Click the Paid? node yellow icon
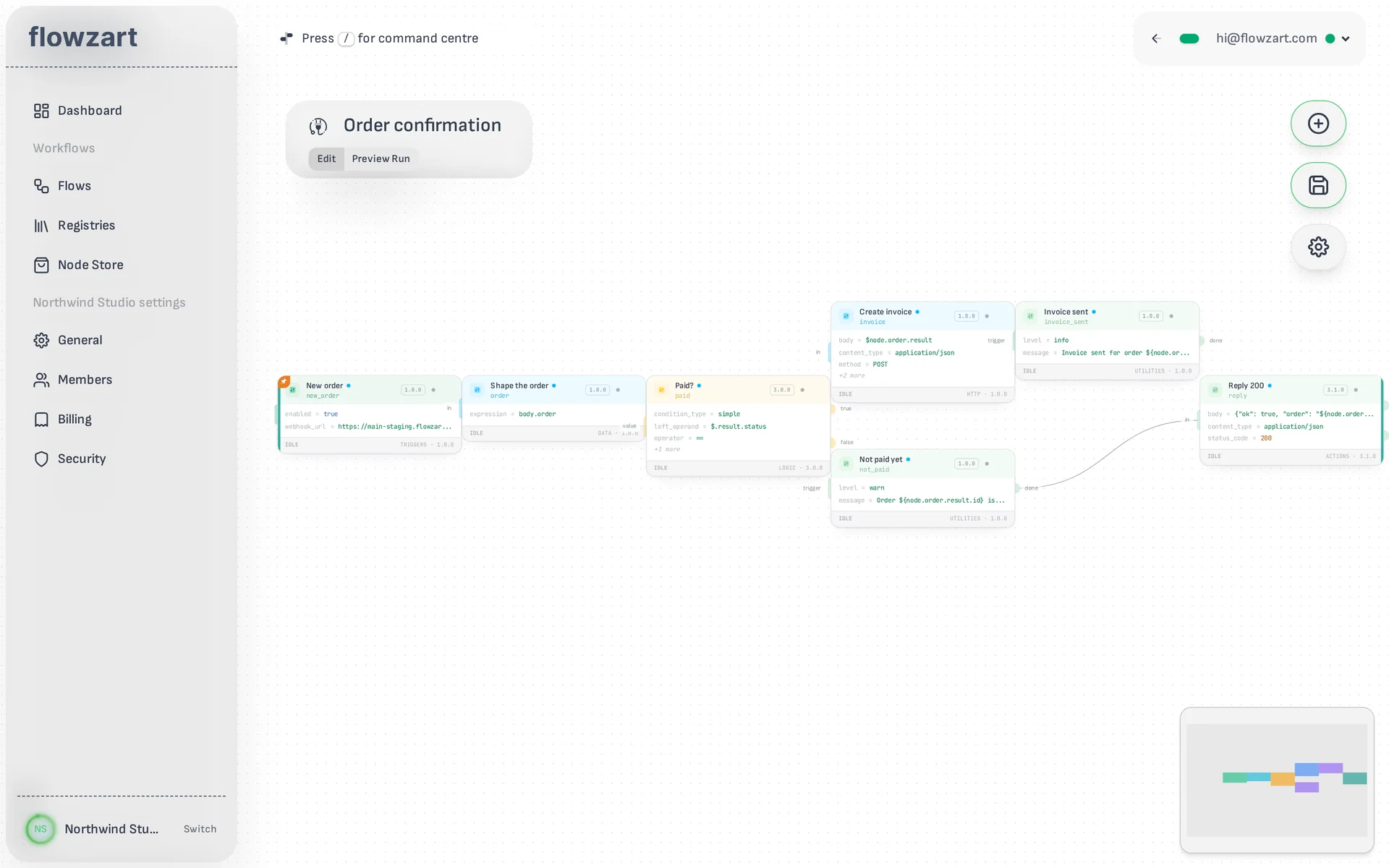This screenshot has width=1389, height=868. click(x=661, y=390)
